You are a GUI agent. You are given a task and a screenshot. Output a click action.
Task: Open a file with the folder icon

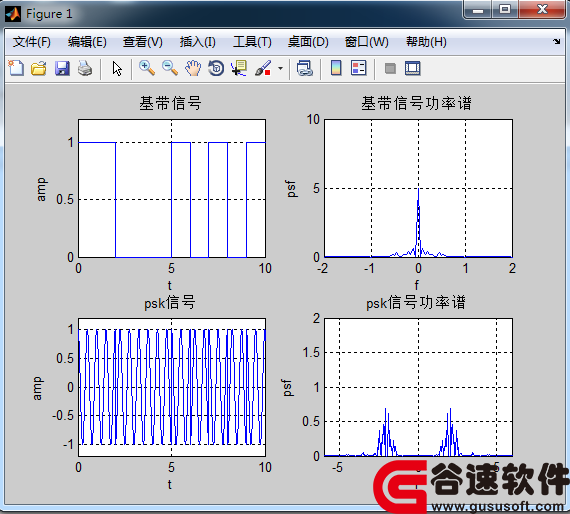39,68
